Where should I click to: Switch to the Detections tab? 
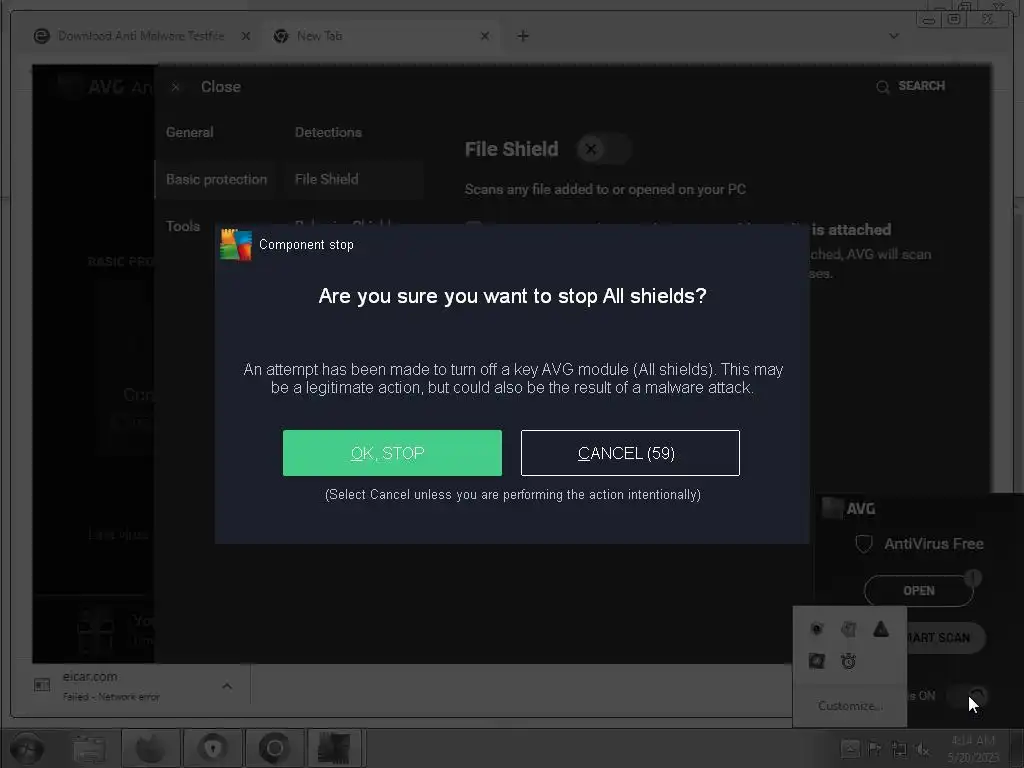click(x=328, y=132)
